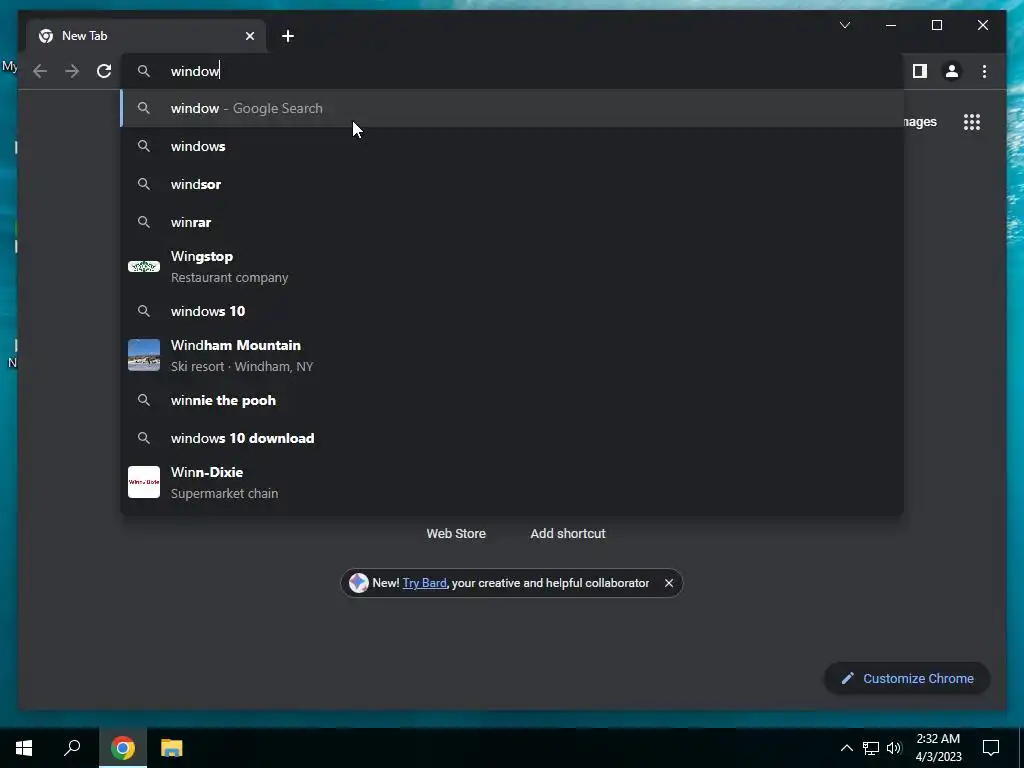Select Windham Mountain ski resort suggestion
The height and width of the screenshot is (768, 1024).
click(x=512, y=355)
